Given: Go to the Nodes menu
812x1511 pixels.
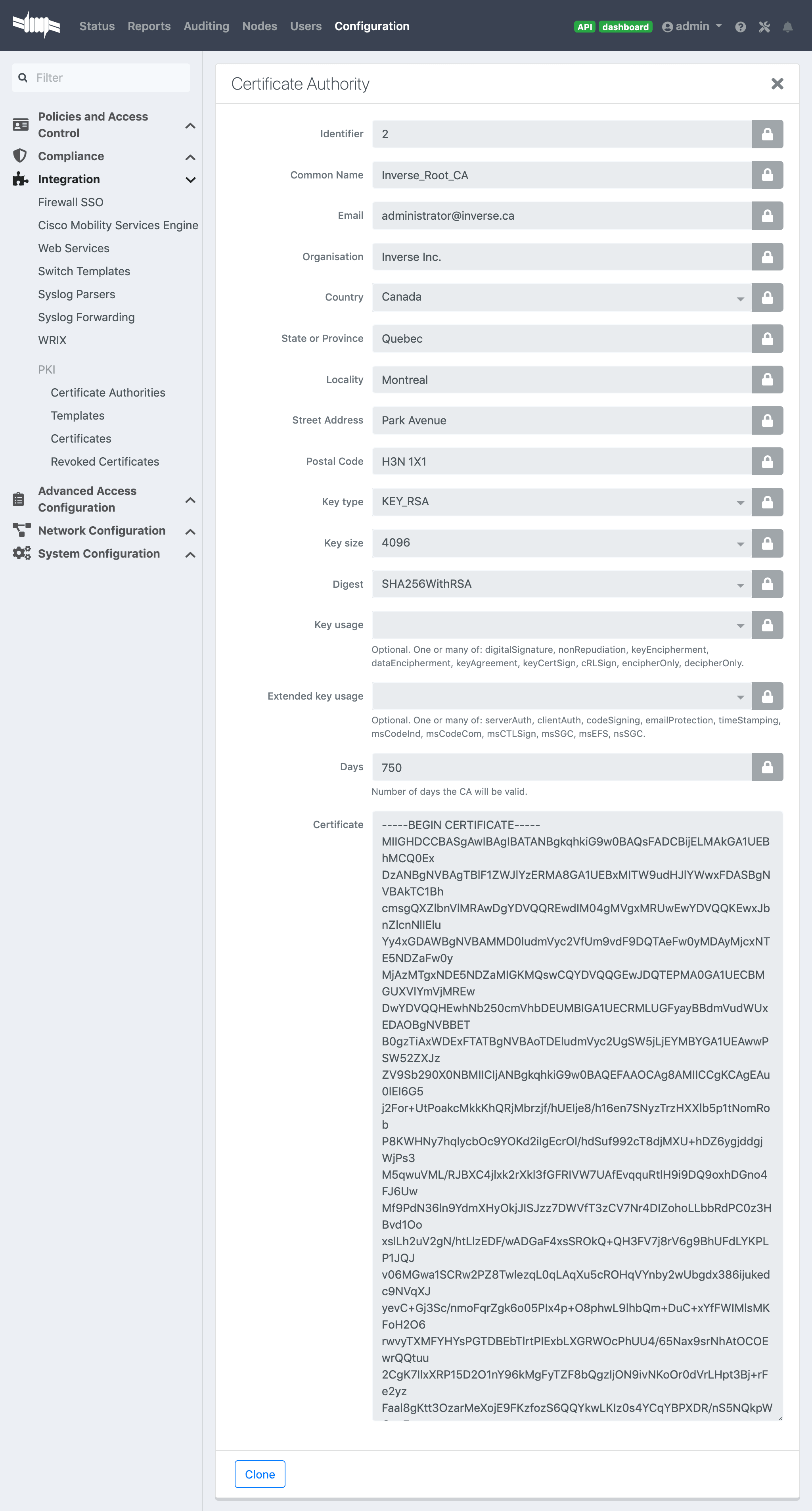Looking at the screenshot, I should 259,27.
